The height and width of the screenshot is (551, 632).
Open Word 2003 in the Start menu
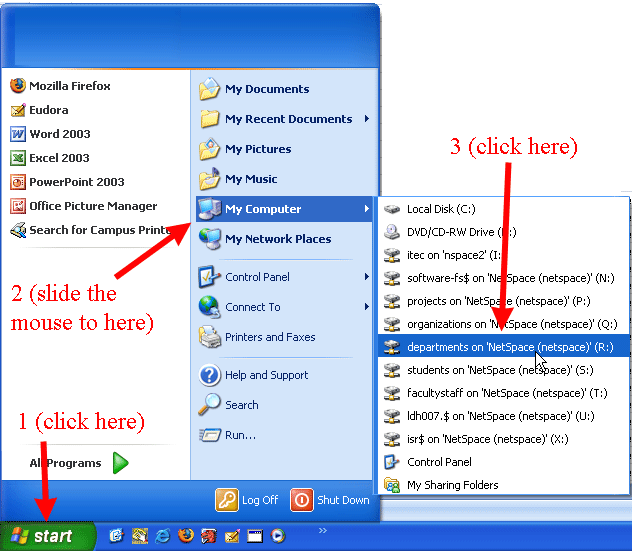click(50, 134)
